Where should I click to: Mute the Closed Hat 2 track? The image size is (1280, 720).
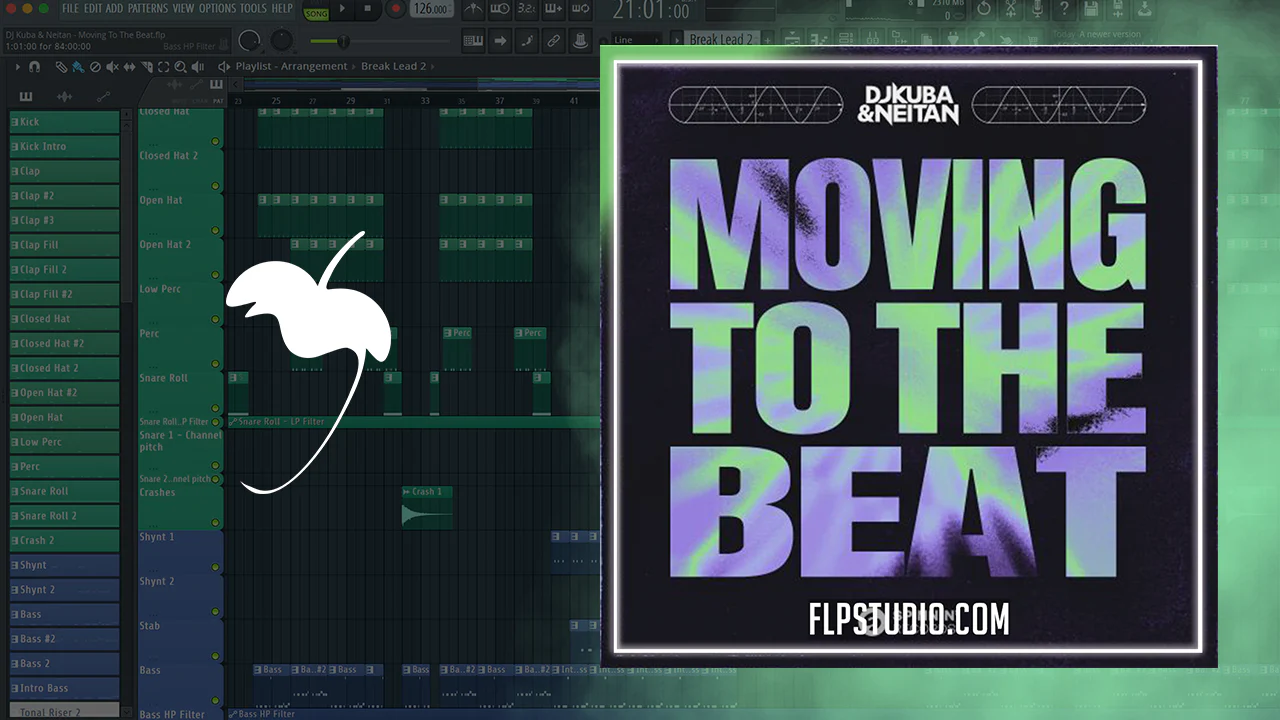point(215,187)
